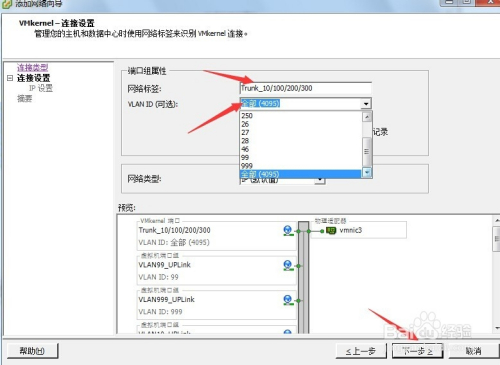Select VLAN 46 from the list
The height and width of the screenshot is (365, 500).
click(301, 149)
